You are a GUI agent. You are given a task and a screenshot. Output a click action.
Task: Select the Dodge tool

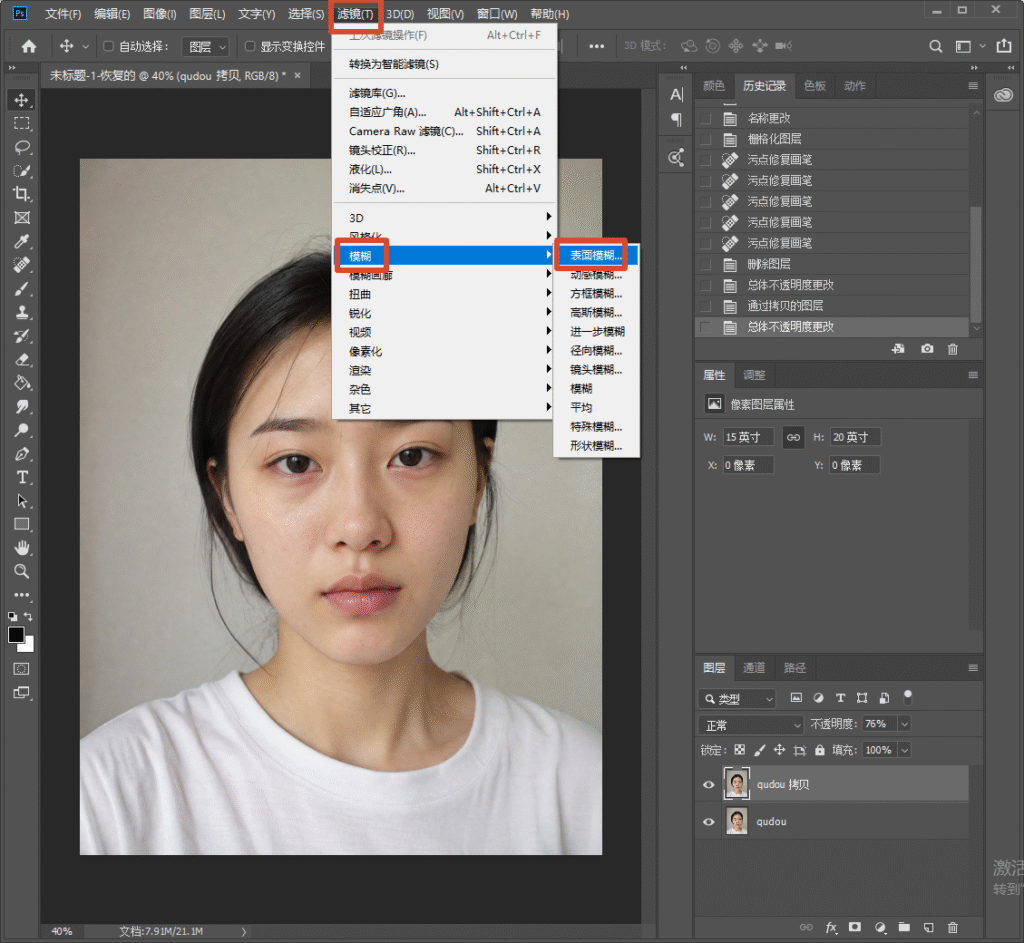pos(22,430)
